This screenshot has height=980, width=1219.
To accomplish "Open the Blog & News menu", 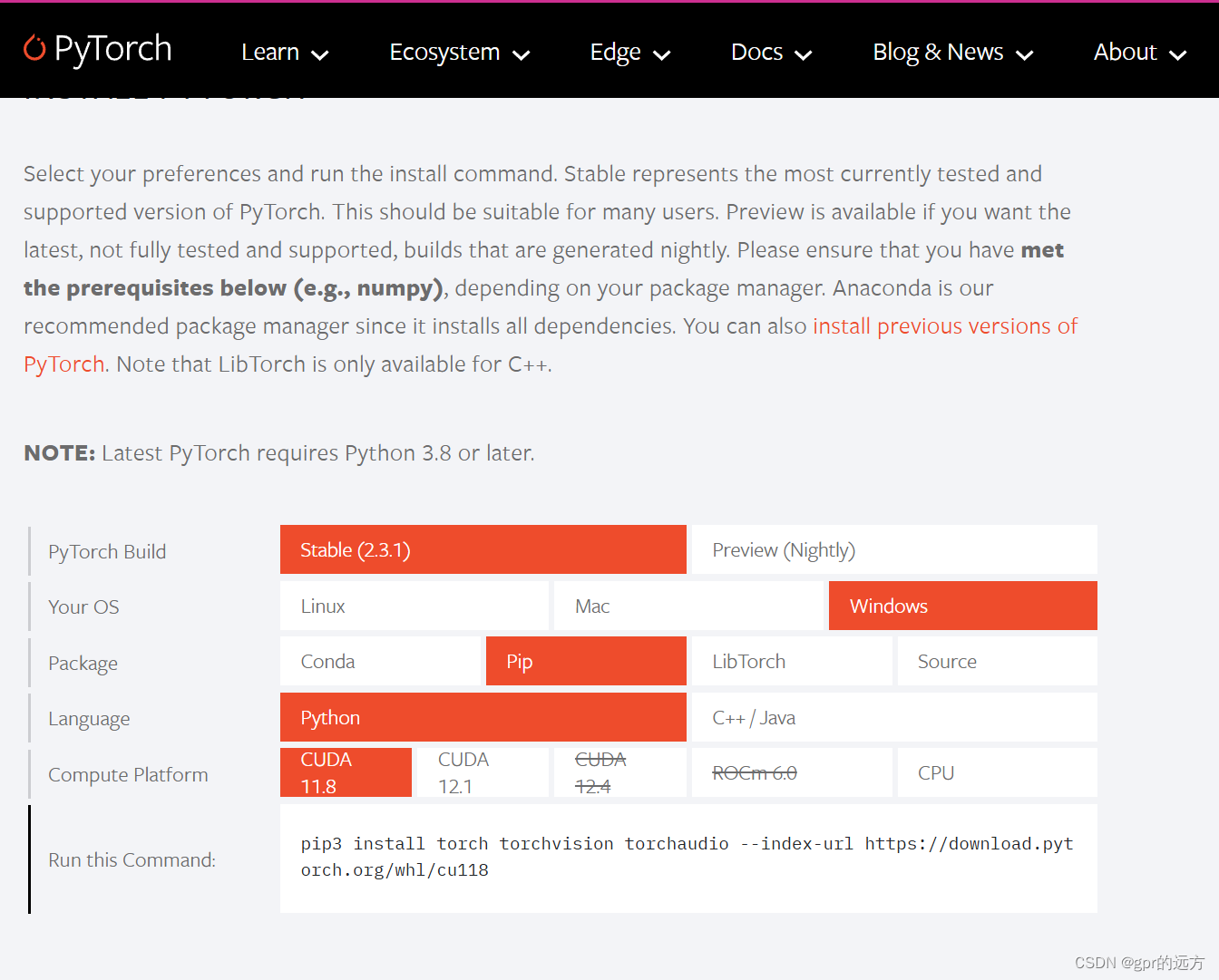I will tap(952, 53).
